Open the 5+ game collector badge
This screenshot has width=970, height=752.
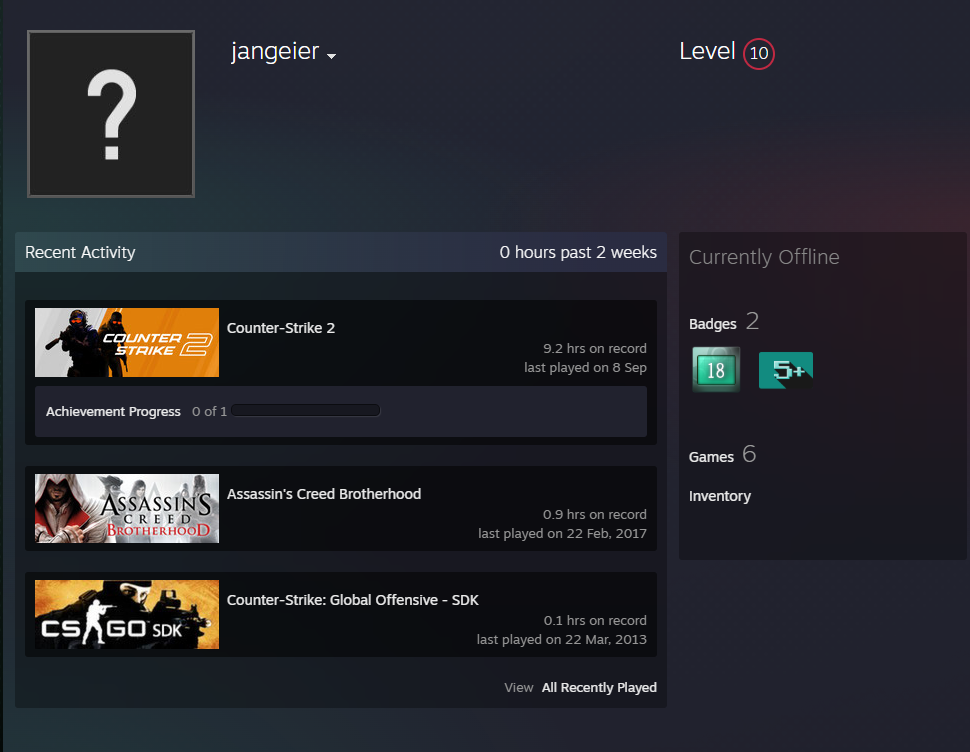[786, 370]
